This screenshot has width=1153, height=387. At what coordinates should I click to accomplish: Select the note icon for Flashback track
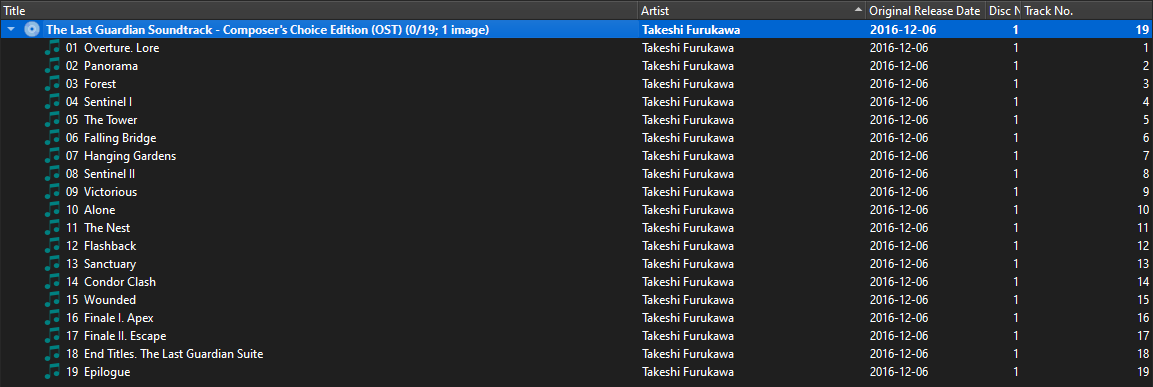pyautogui.click(x=51, y=246)
